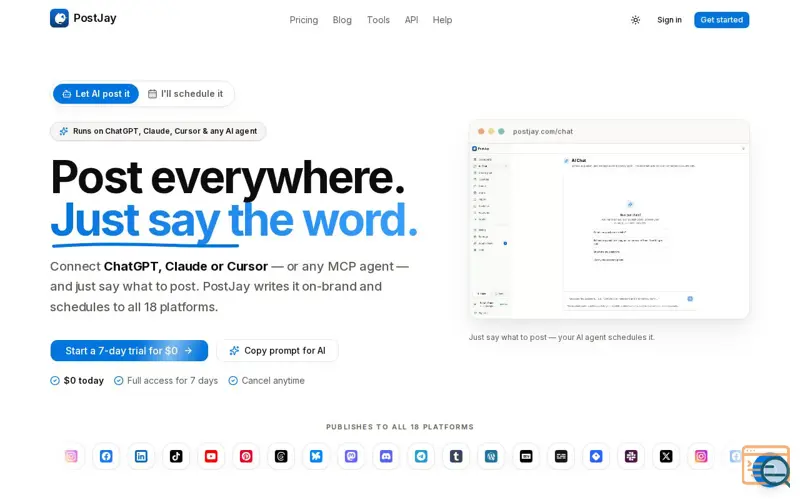800x500 pixels.
Task: Click Copy prompt for AI button
Action: coord(277,351)
